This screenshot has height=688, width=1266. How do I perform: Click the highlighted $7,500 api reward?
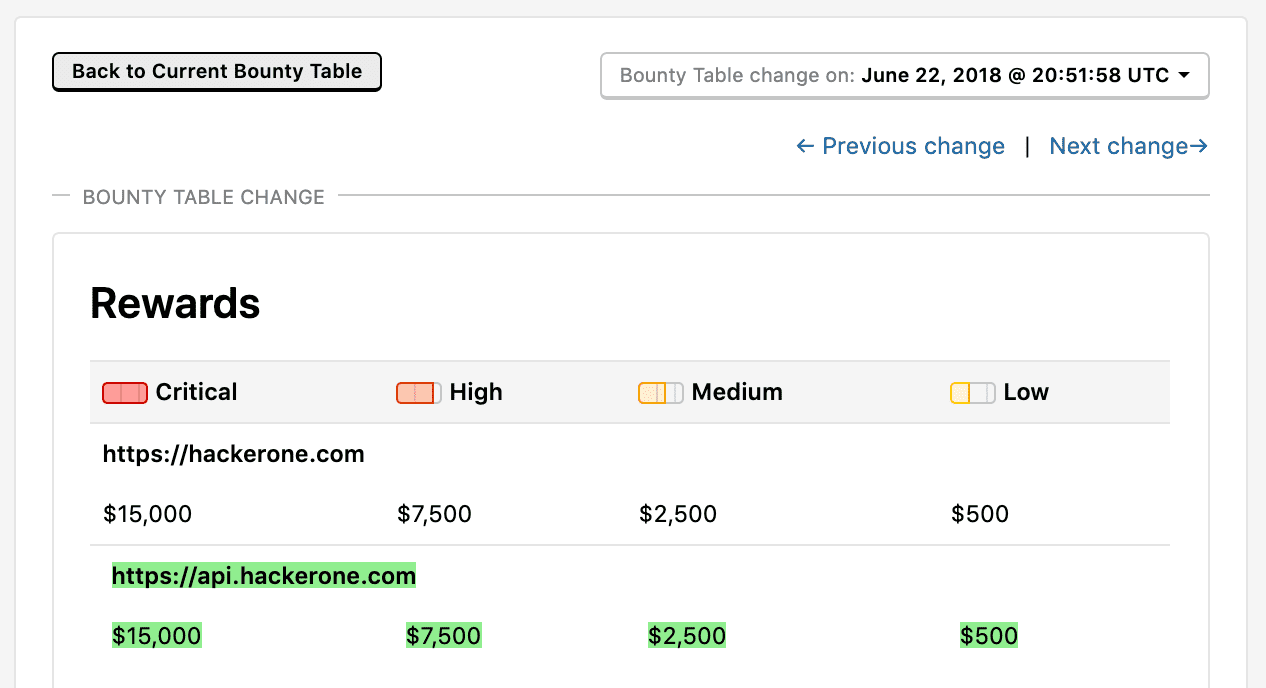click(x=444, y=636)
